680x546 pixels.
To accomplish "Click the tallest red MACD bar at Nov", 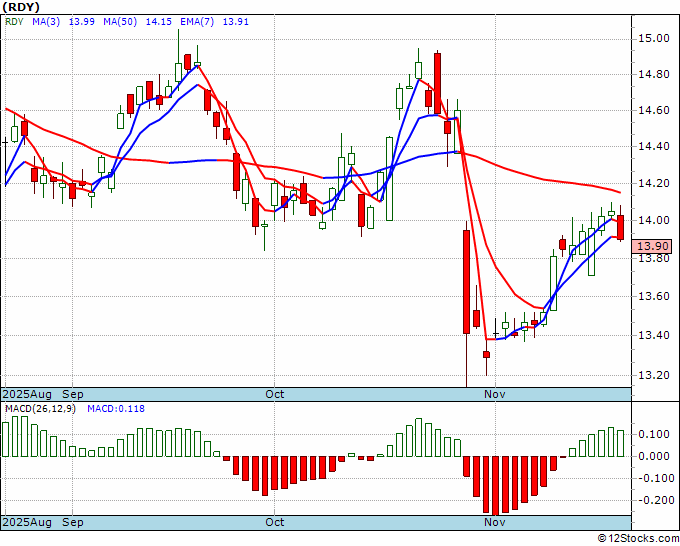I will click(496, 485).
